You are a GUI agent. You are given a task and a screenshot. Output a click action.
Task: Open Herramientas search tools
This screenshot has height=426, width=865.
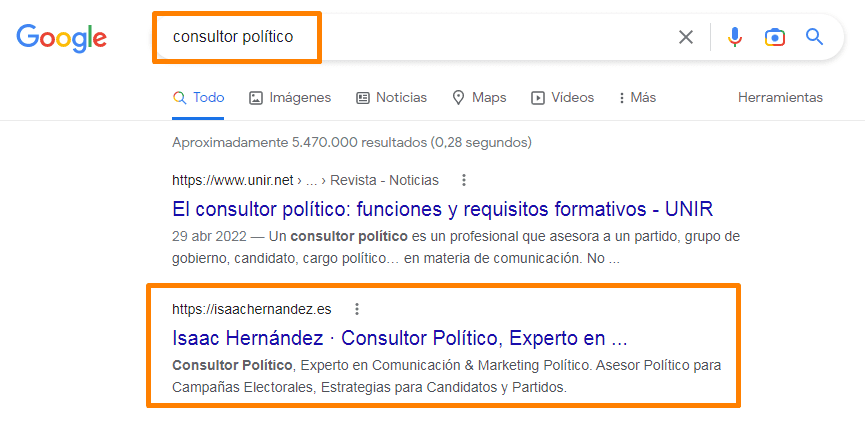[780, 98]
